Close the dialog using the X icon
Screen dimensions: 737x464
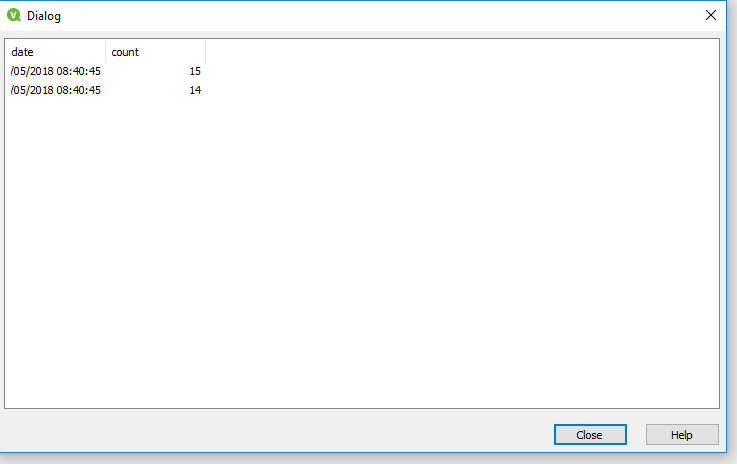click(711, 16)
